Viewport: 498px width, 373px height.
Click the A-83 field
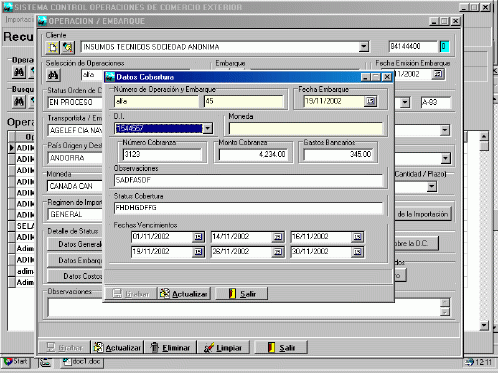436,102
